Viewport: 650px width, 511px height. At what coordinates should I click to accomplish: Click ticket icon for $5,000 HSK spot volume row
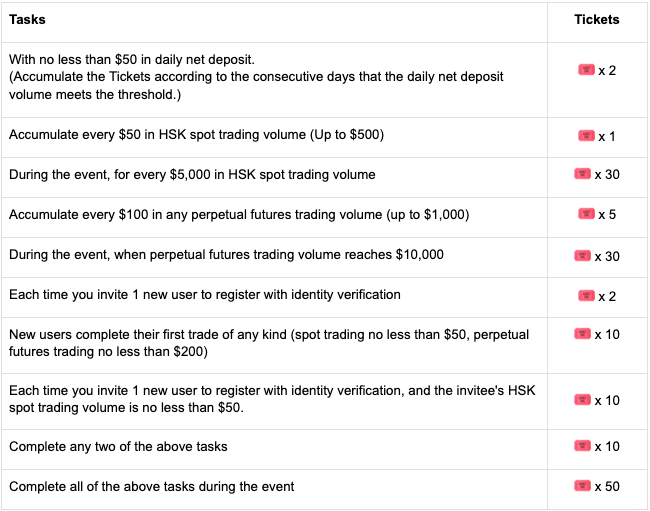(583, 174)
